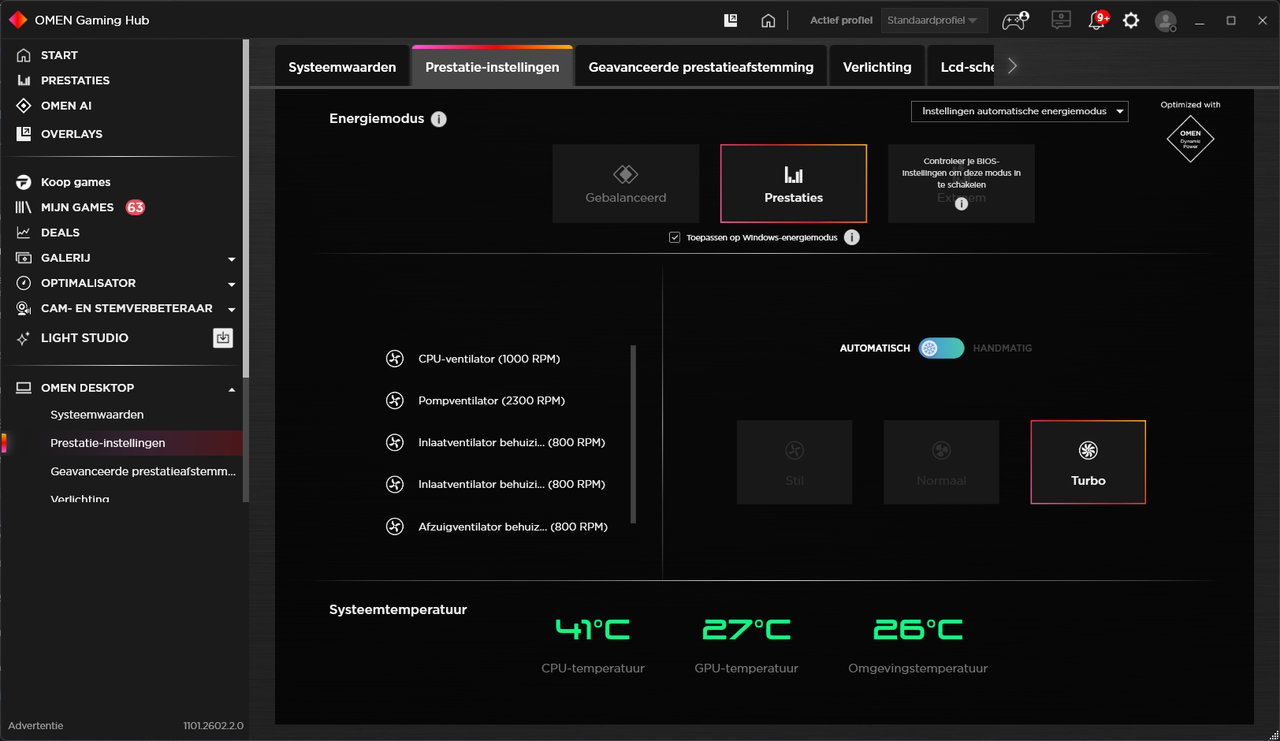Click the CPU-ventilator fan icon
This screenshot has height=741, width=1280.
coord(395,359)
